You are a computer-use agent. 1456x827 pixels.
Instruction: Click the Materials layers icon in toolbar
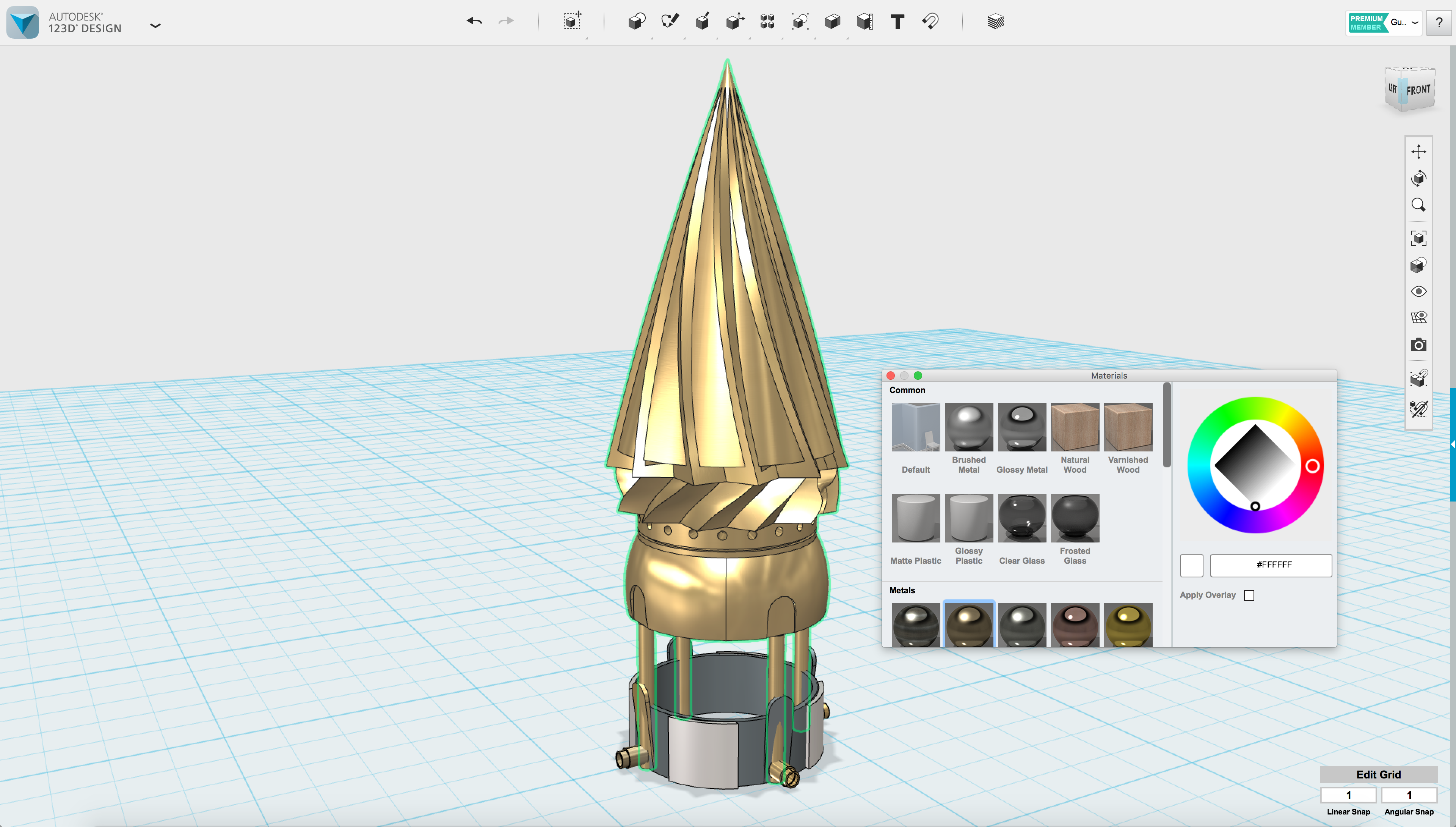pos(995,22)
